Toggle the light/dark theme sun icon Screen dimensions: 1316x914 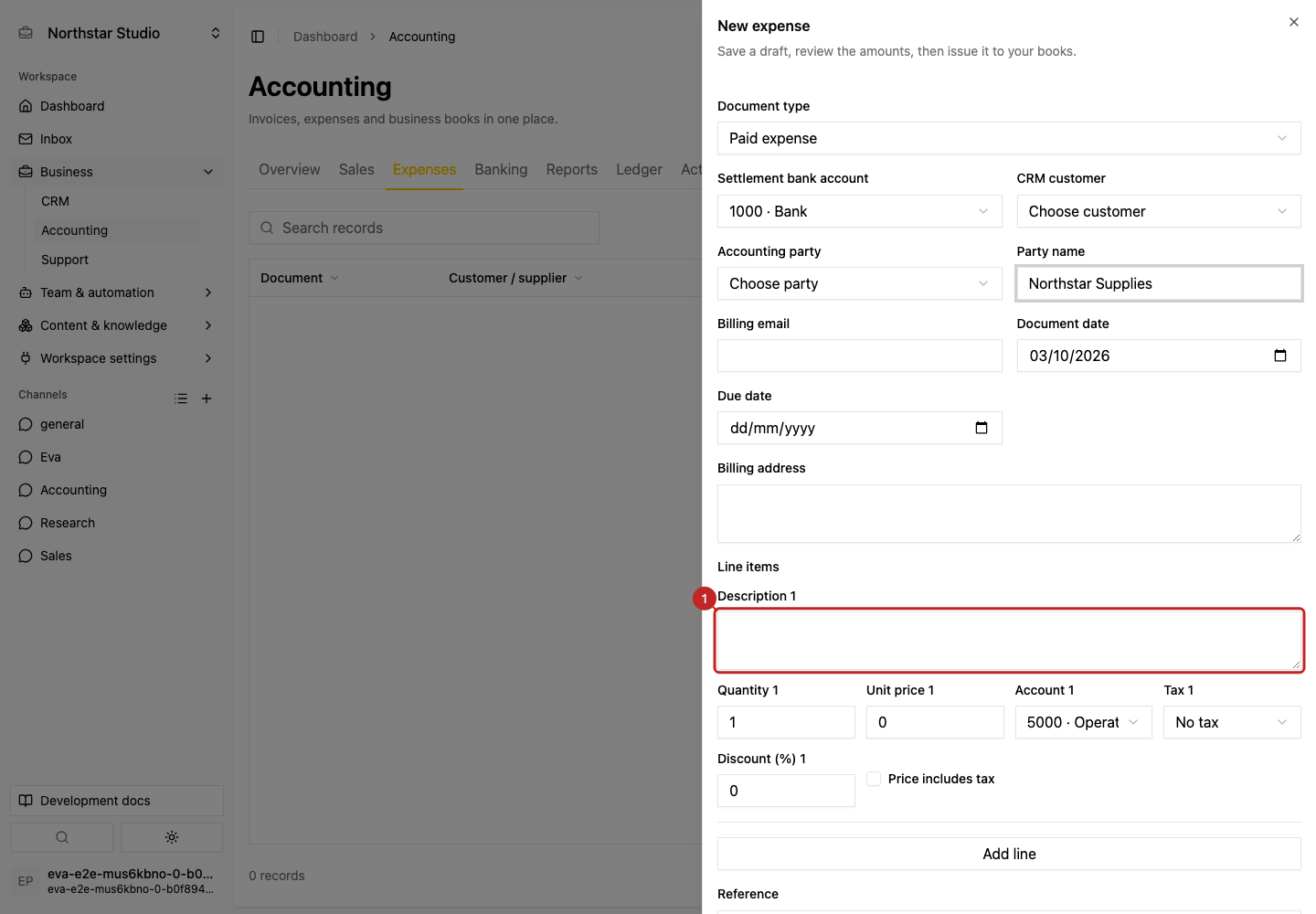(x=172, y=837)
